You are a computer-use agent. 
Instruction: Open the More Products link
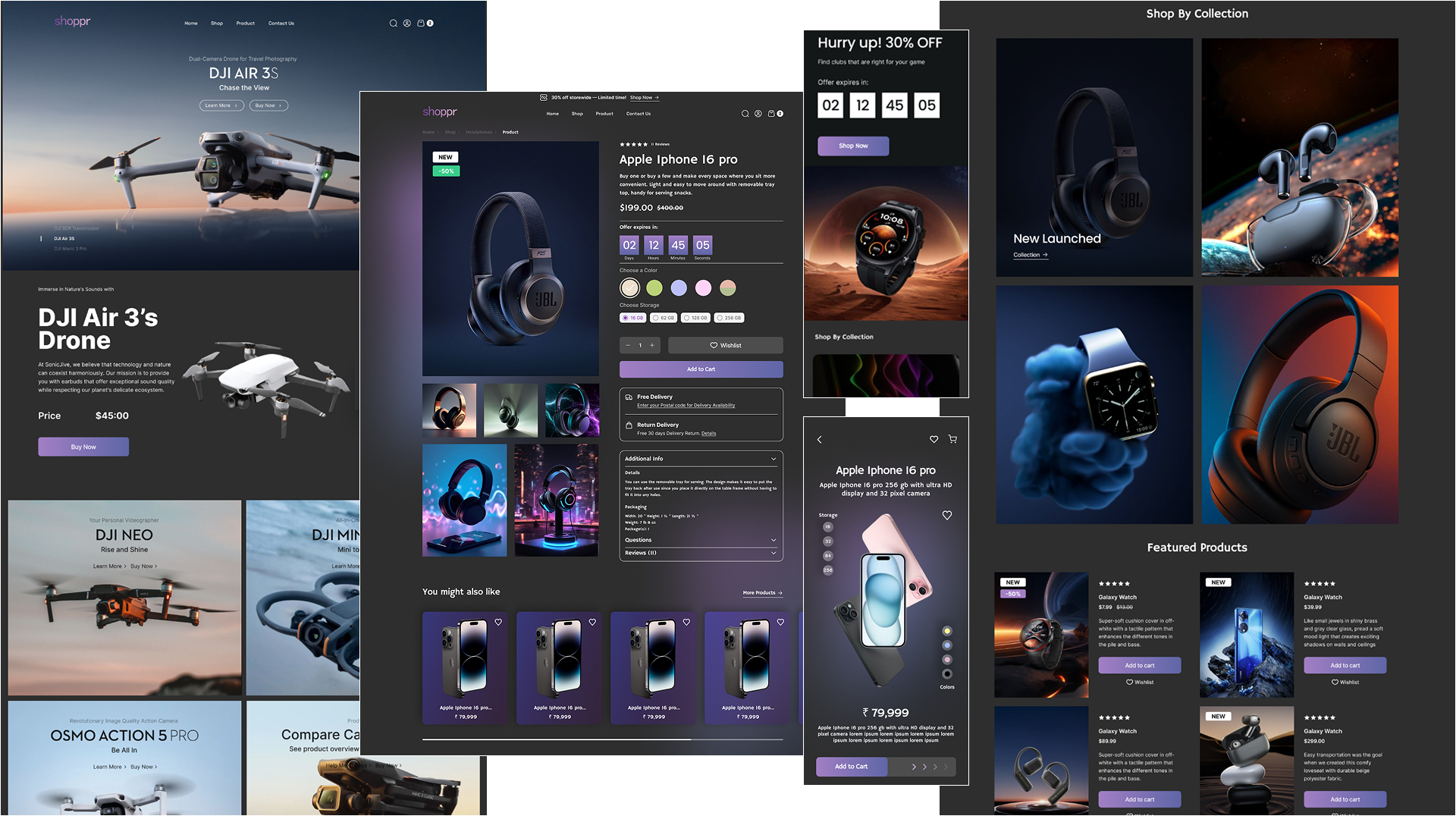click(763, 593)
